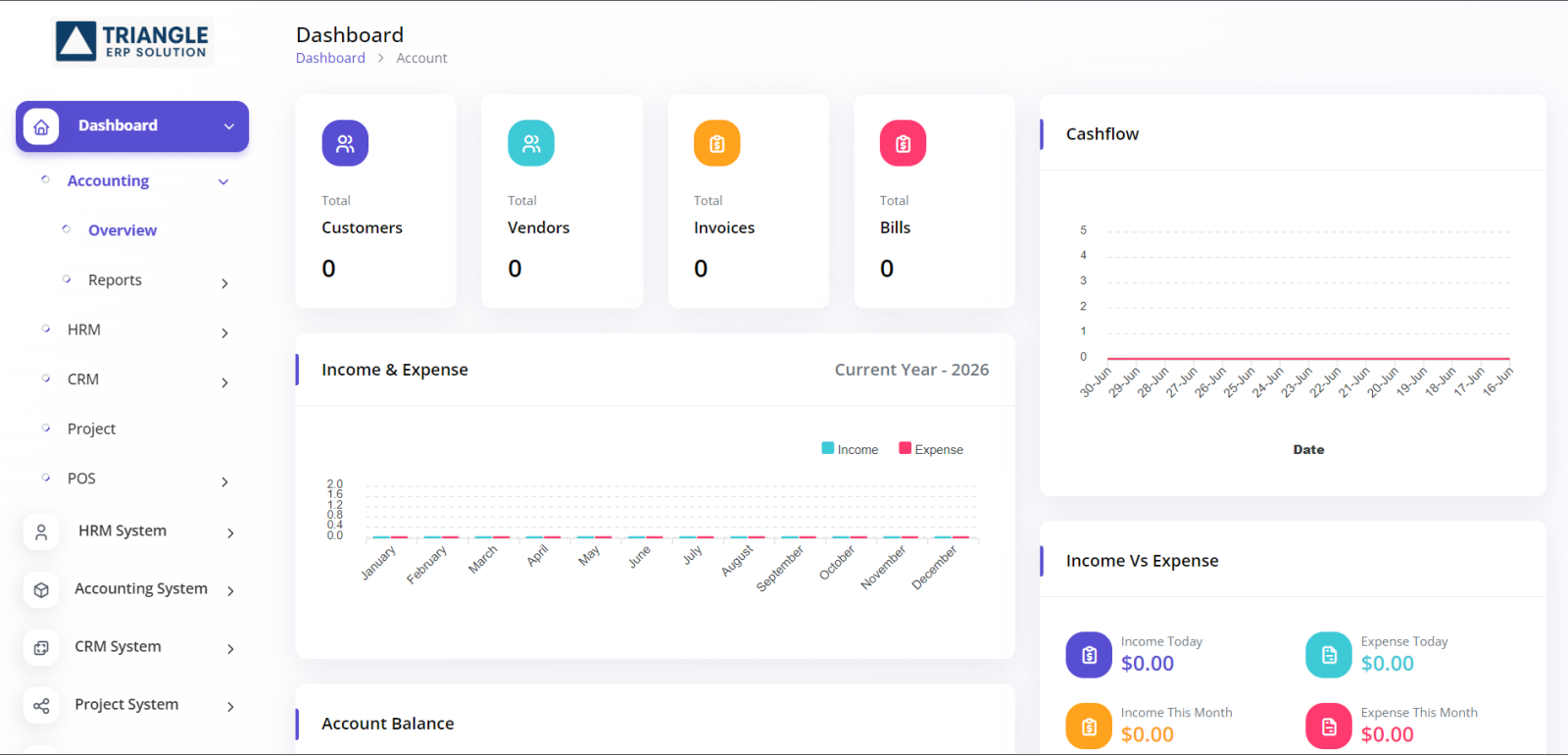Image resolution: width=1568 pixels, height=755 pixels.
Task: Click the pink Total Bills icon
Action: pos(904,143)
